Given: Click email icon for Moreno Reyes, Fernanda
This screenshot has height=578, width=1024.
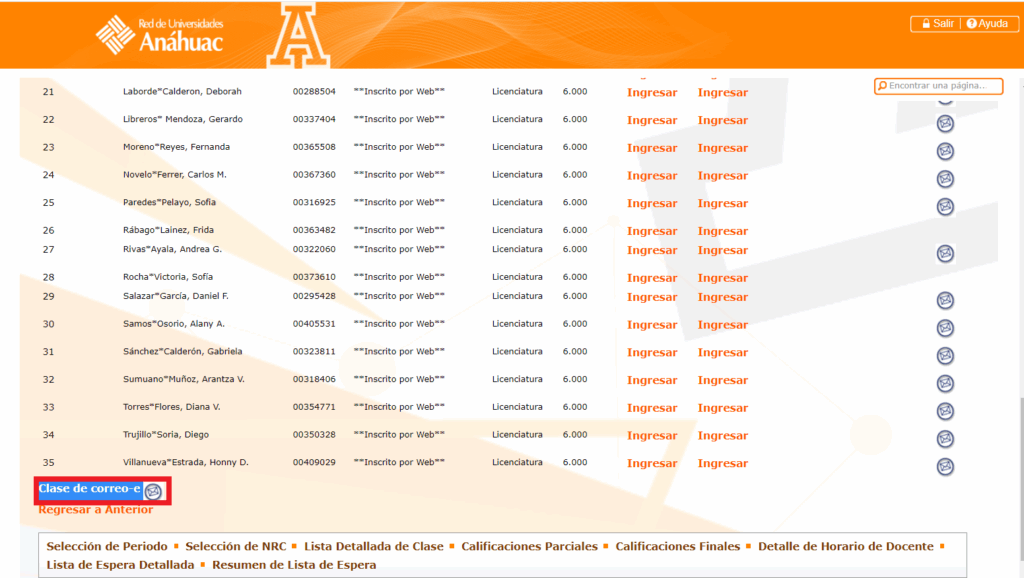Looking at the screenshot, I should click(944, 151).
